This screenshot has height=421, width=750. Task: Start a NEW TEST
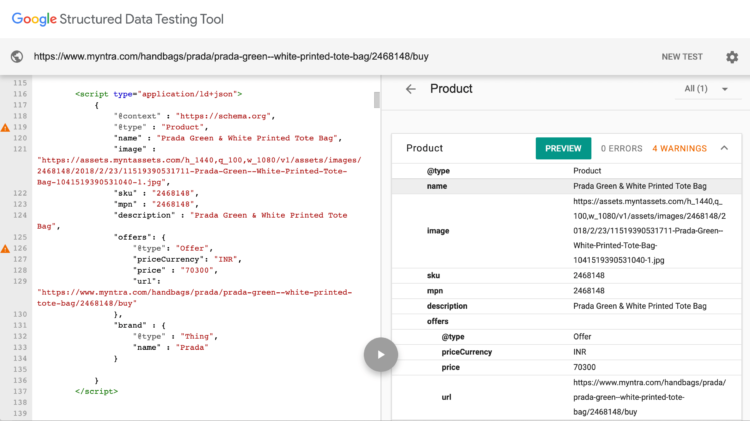coord(682,57)
